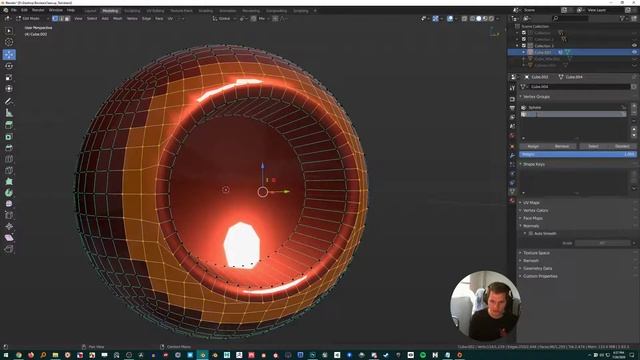Enable the Auto Smooth checkbox
640x360 pixels.
(x=531, y=233)
